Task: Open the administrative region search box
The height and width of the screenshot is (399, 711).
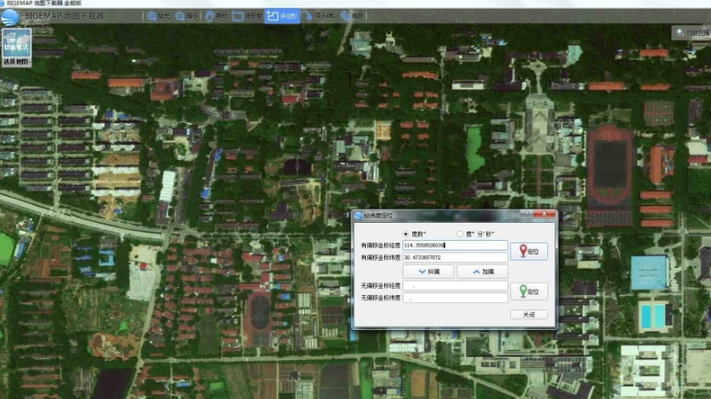Action: click(x=692, y=33)
